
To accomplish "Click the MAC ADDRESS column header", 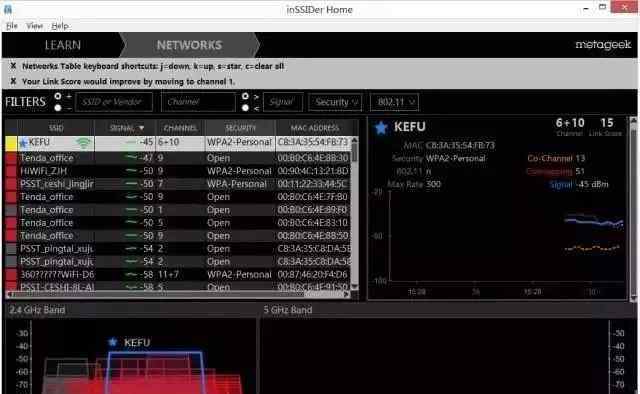I will [x=315, y=128].
